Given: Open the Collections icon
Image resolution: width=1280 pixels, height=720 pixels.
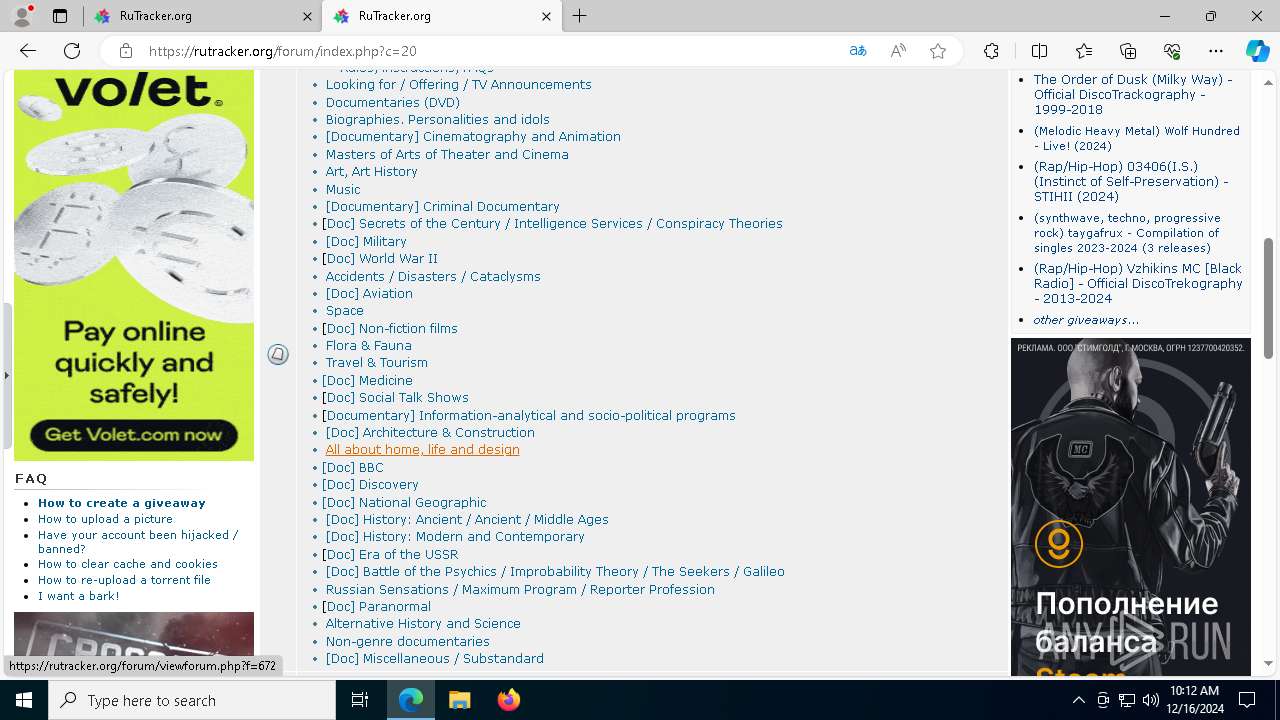Looking at the screenshot, I should coord(1128,51).
